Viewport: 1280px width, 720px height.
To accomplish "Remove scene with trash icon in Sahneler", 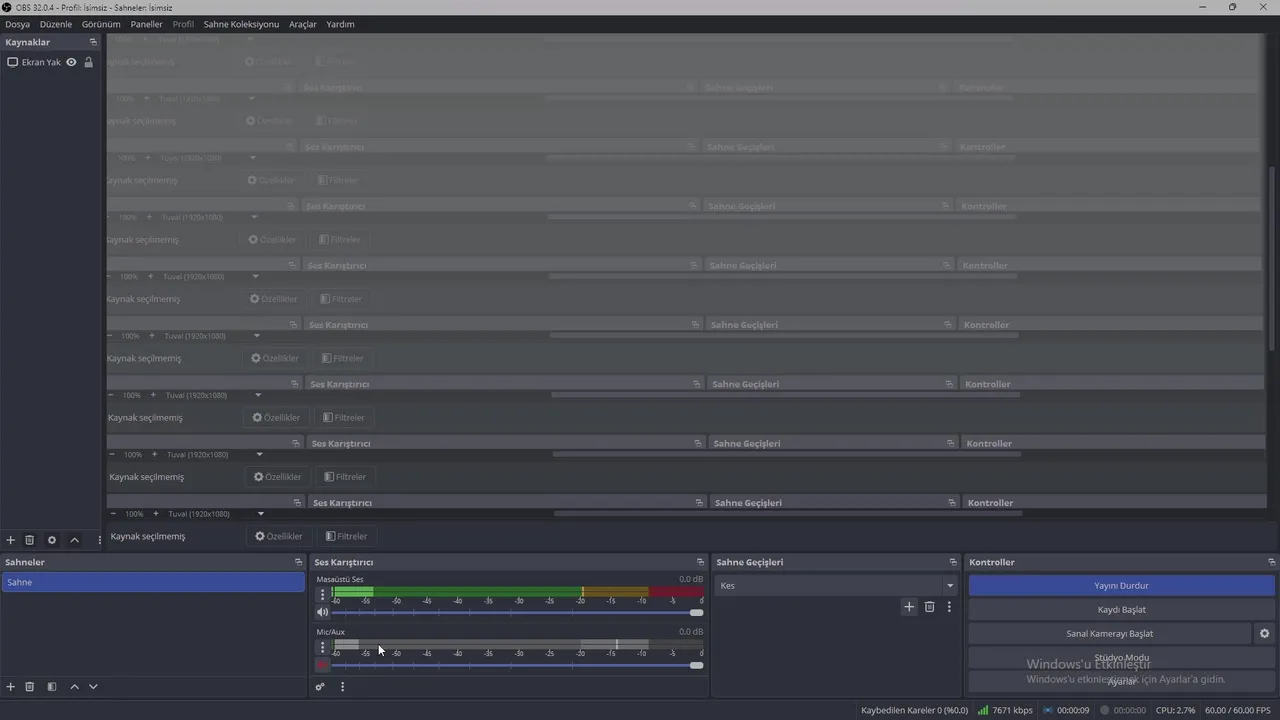I will (x=29, y=687).
